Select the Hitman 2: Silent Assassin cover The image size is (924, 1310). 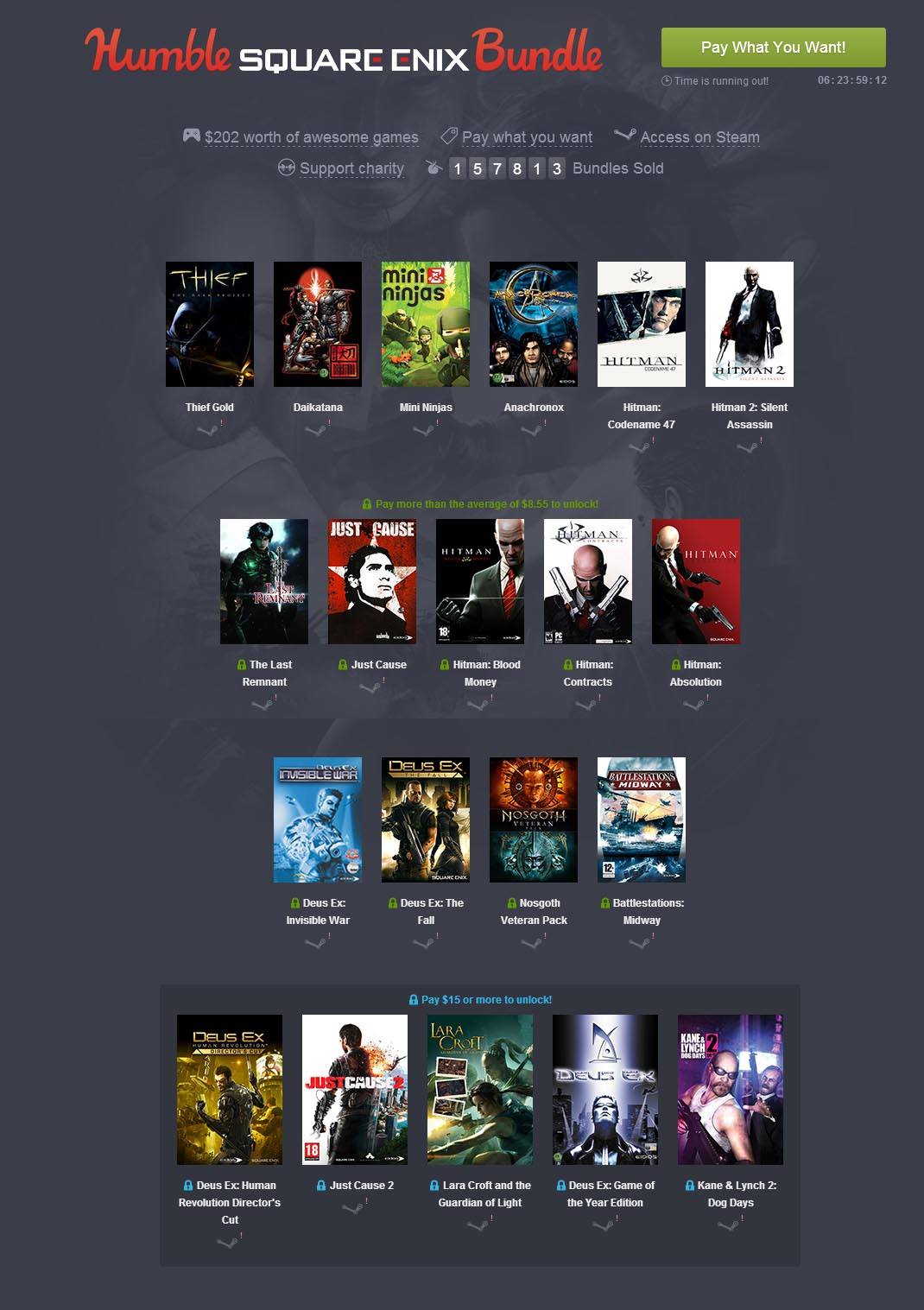point(750,324)
